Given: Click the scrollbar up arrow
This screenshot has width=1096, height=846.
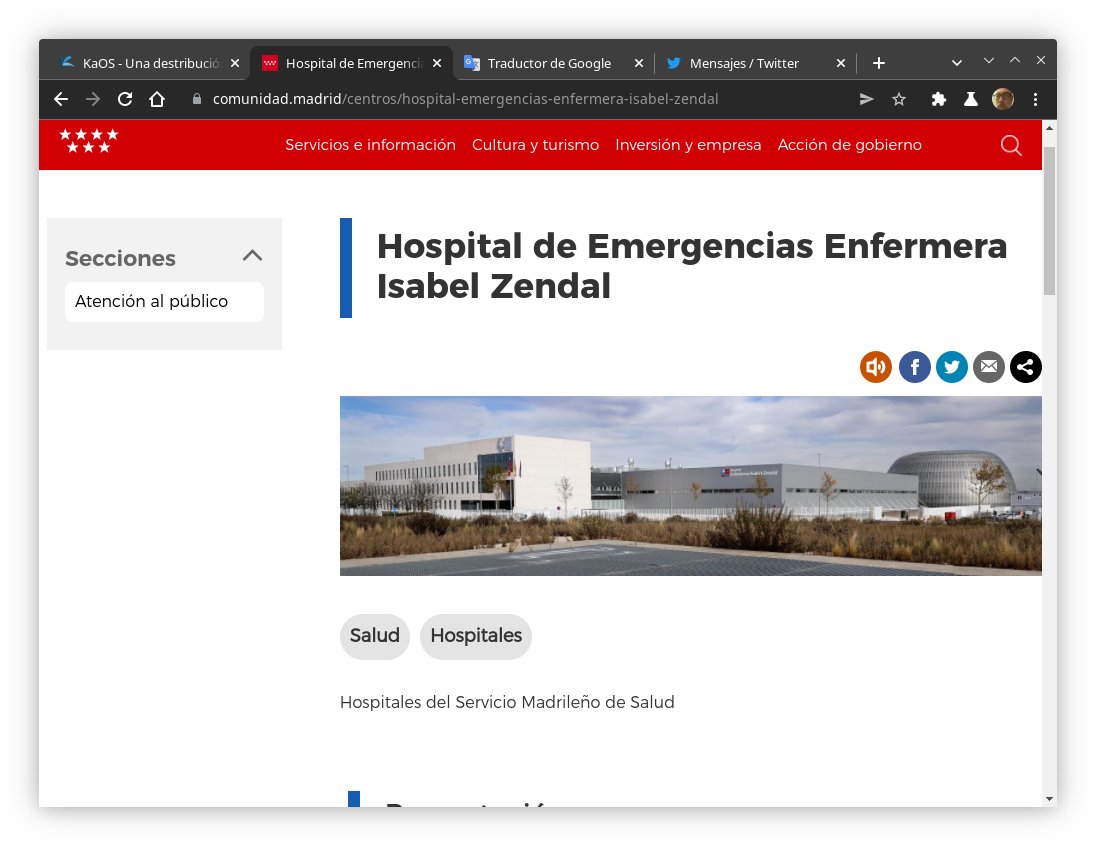Looking at the screenshot, I should 1049,128.
